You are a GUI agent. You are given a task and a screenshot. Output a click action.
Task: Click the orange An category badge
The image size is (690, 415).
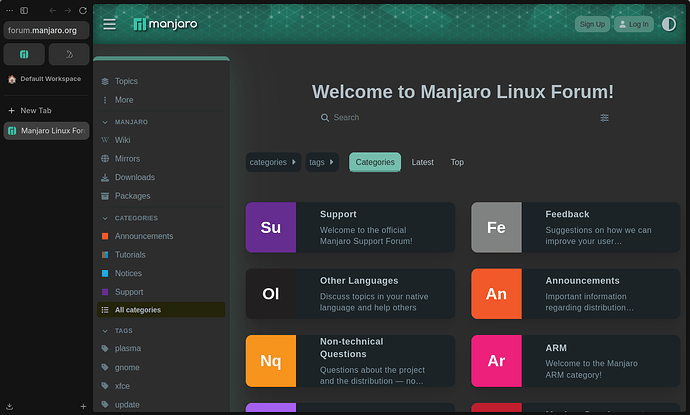496,294
